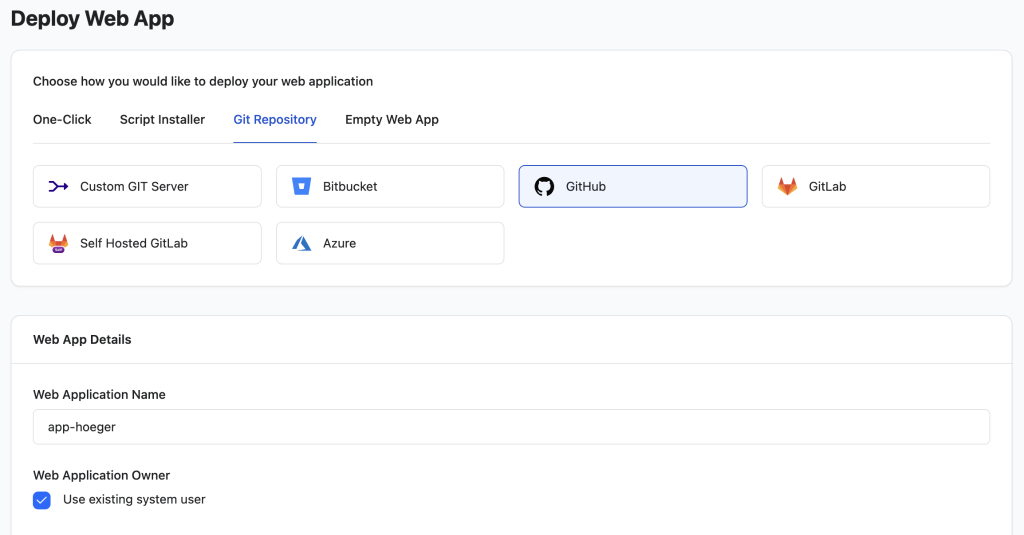The image size is (1024, 535).
Task: Uncheck Use existing system user checkbox
Action: point(42,500)
